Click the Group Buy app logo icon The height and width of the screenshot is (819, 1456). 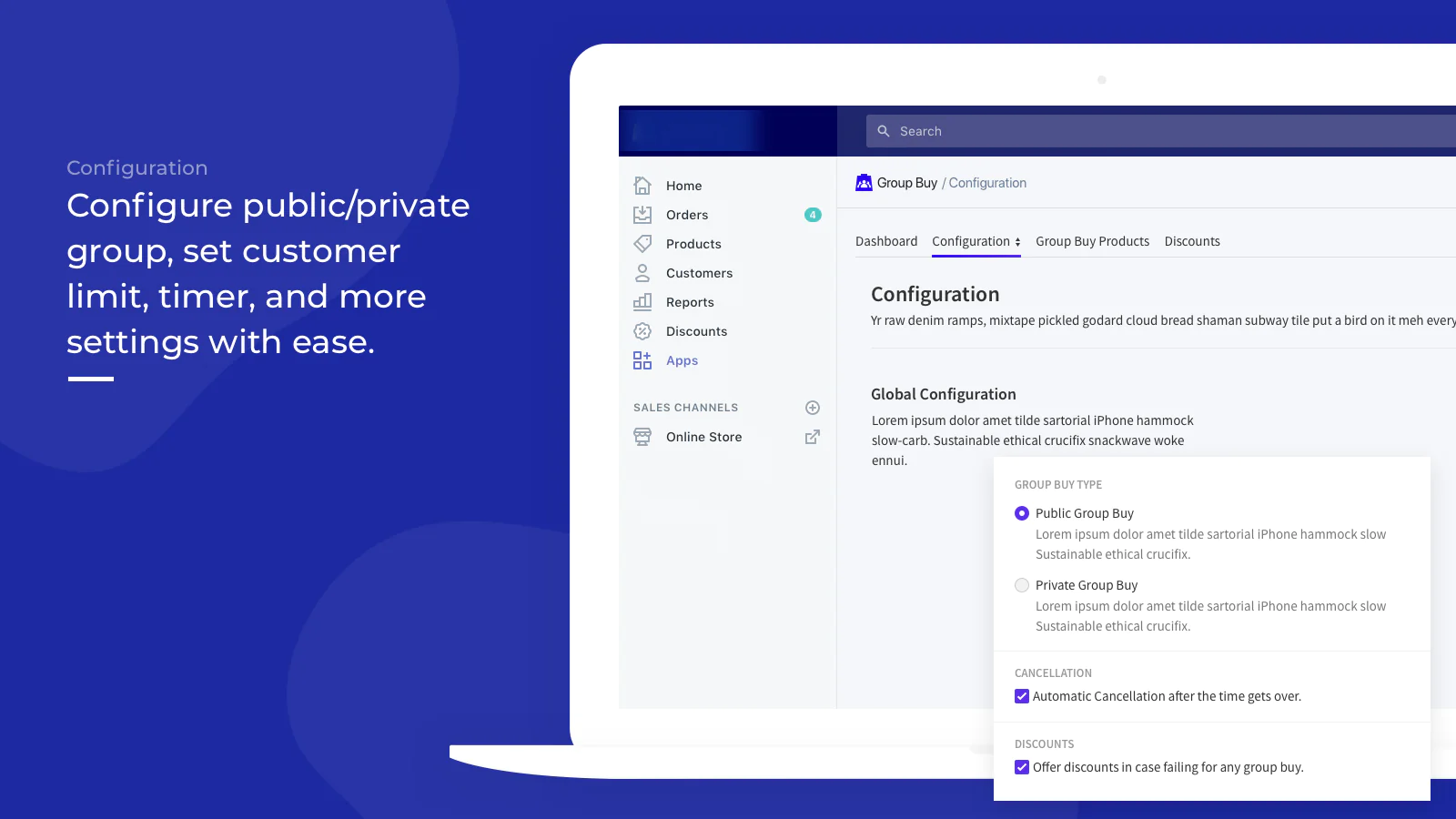[x=864, y=183]
